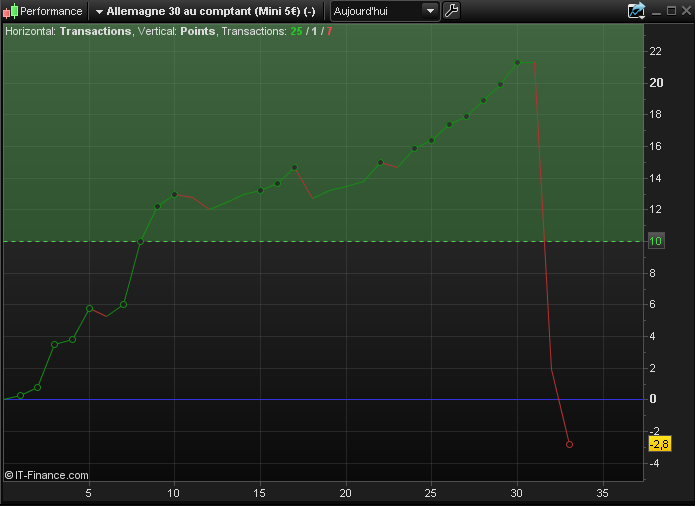Click the Allemagne 30 au comptant title

(x=211, y=11)
